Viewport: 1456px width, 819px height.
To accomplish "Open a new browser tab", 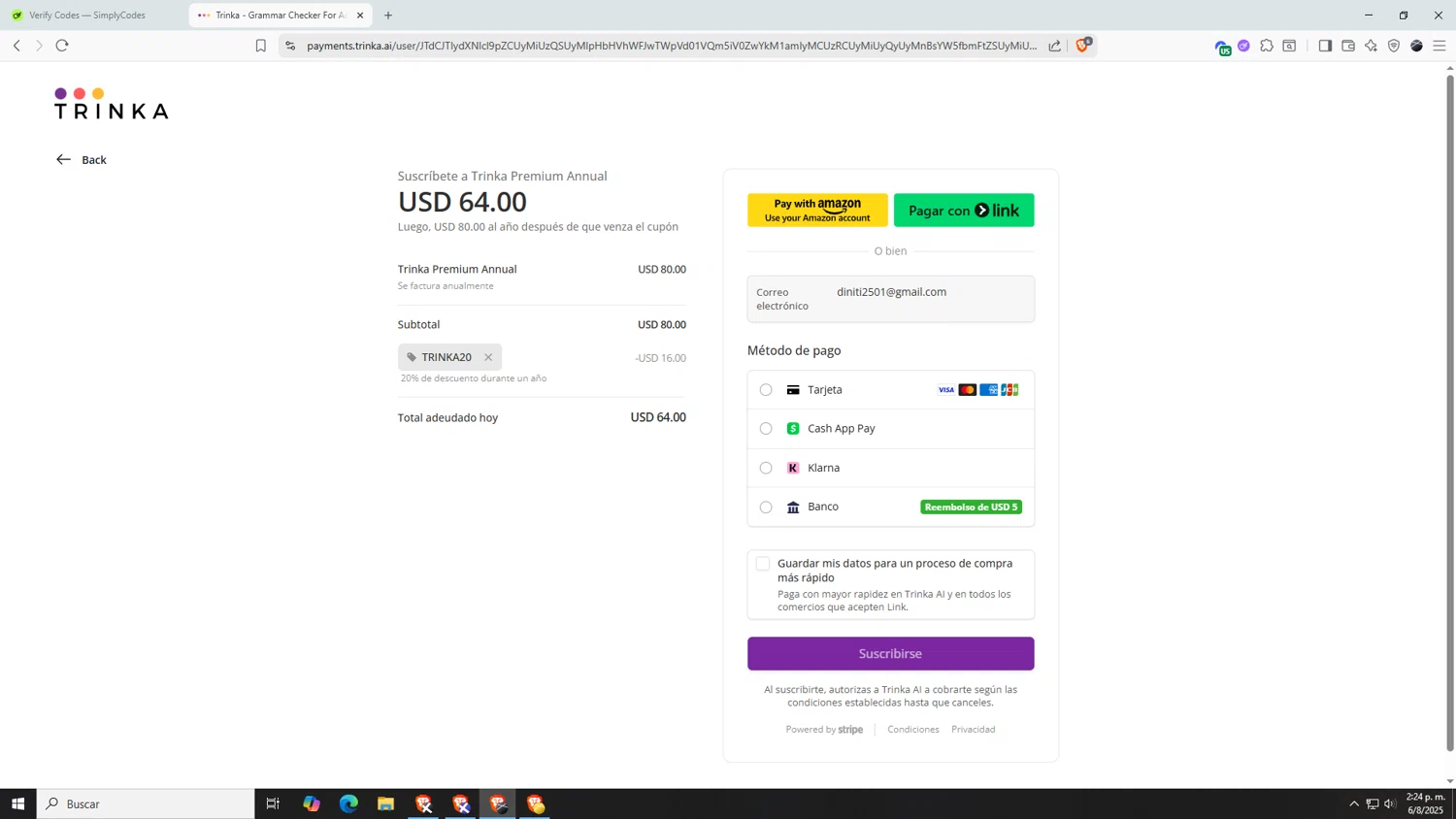I will (388, 16).
